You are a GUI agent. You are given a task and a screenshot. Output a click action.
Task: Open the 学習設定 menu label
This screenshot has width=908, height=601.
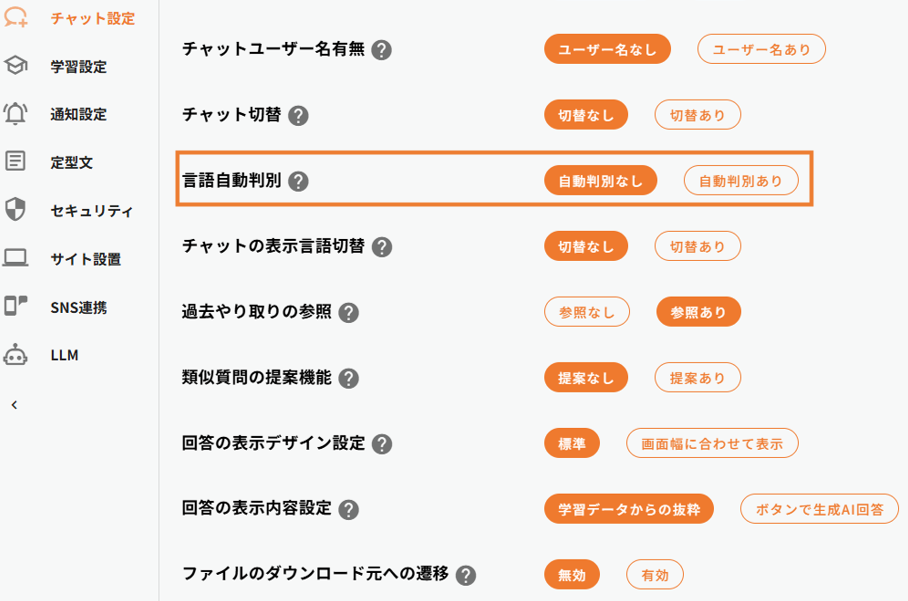78,67
